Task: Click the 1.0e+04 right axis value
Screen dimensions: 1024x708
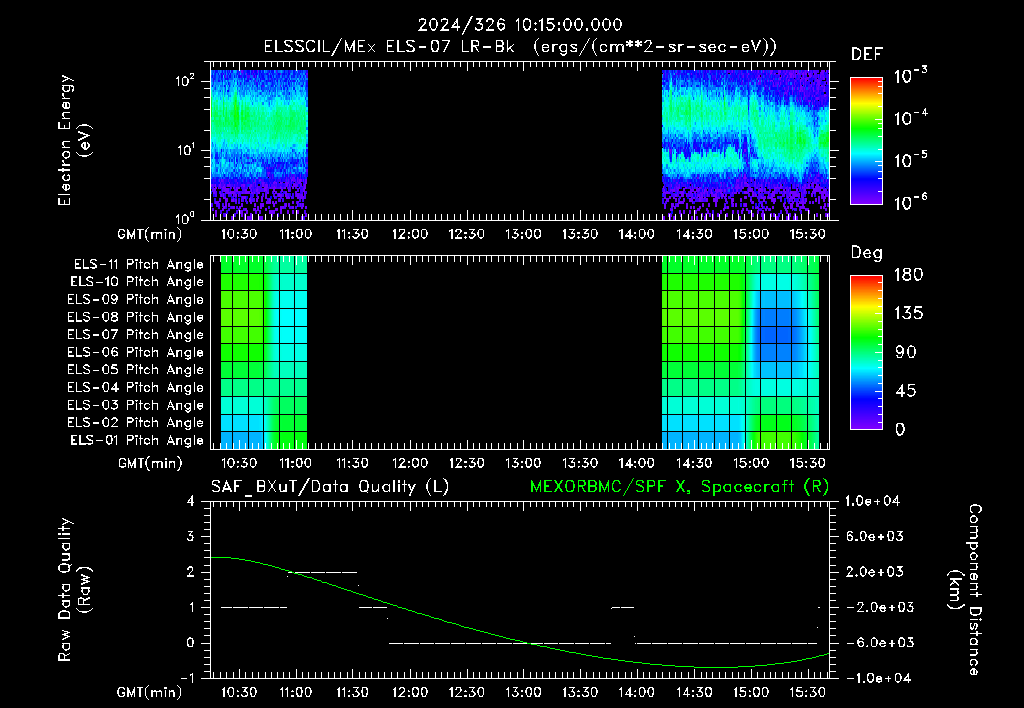Action: (x=872, y=501)
